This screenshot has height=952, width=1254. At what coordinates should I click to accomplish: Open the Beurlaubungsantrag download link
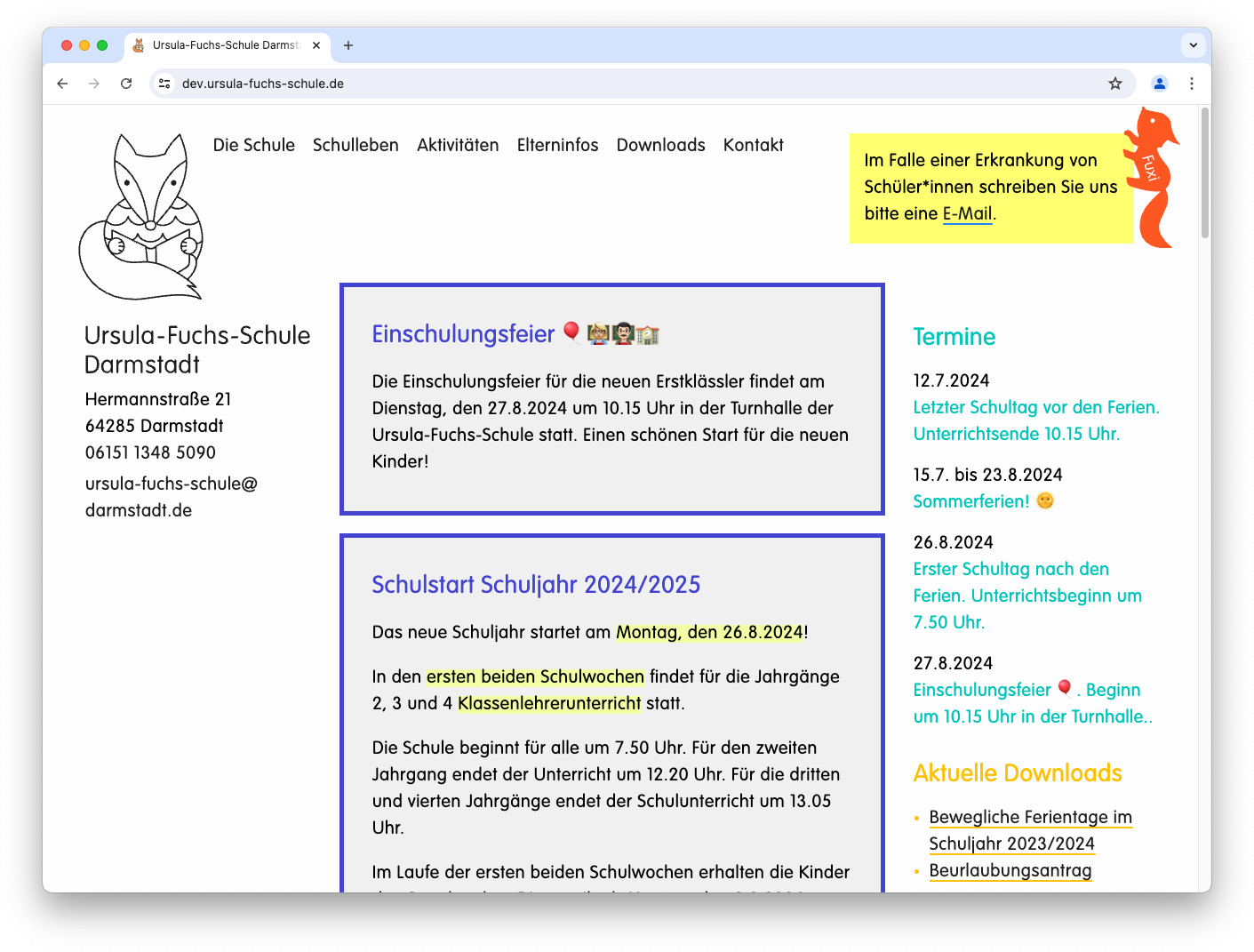point(1010,870)
